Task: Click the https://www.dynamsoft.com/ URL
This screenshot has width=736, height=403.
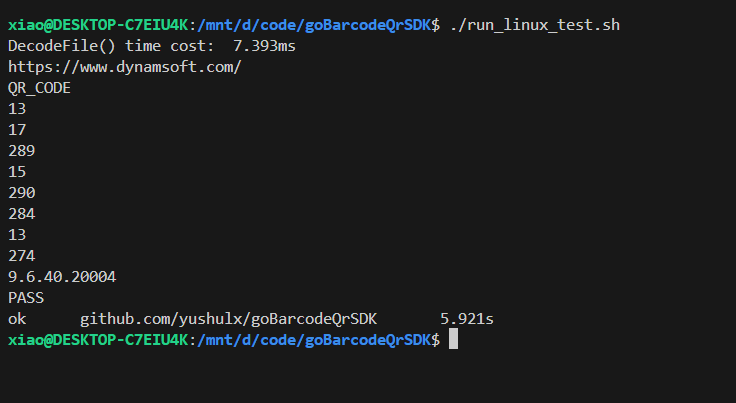Action: tap(124, 67)
